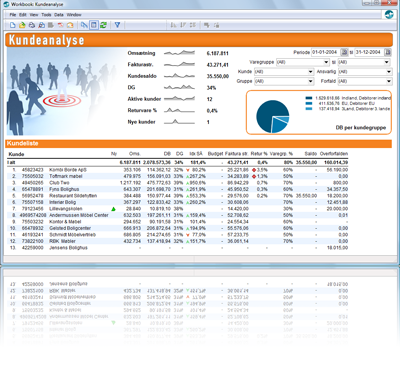Click red diamond Retur indicator for Kombi Borde
This screenshot has height=379, width=400.
point(254,170)
